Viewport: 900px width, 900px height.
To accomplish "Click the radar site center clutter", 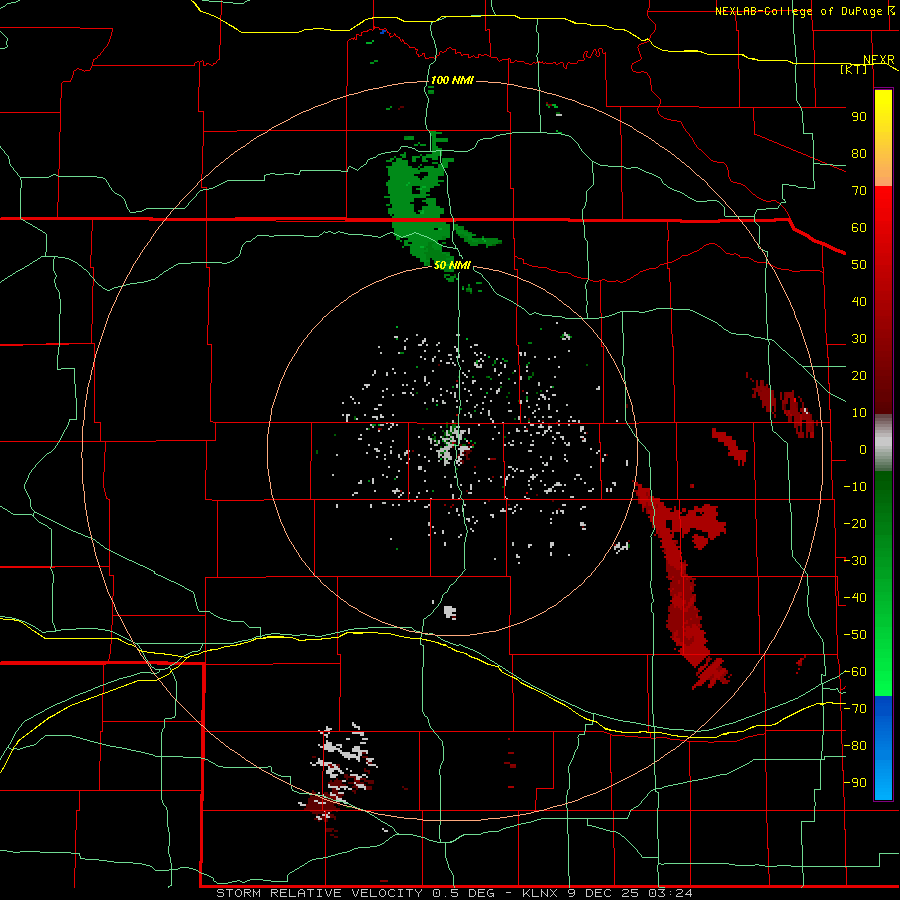I will pyautogui.click(x=451, y=444).
